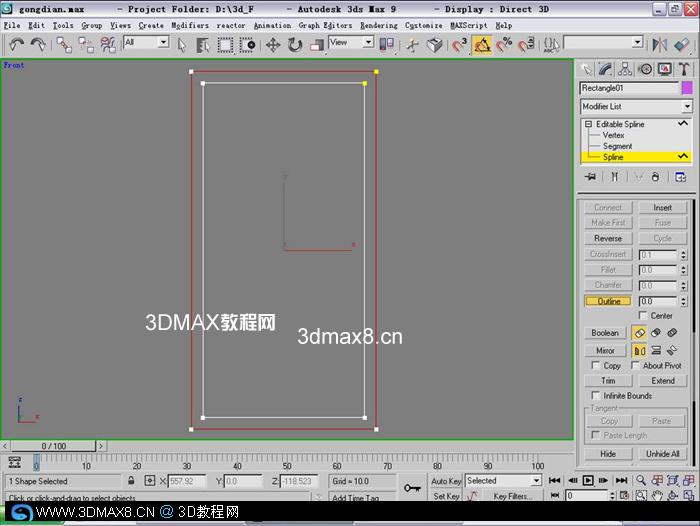
Task: Open the File menu
Action: pos(12,25)
